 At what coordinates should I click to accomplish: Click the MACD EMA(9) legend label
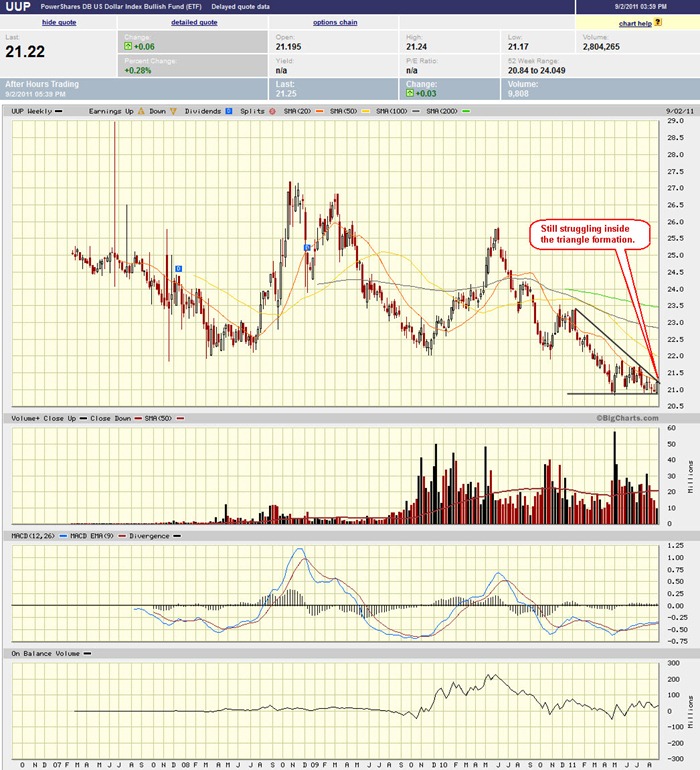point(91,536)
